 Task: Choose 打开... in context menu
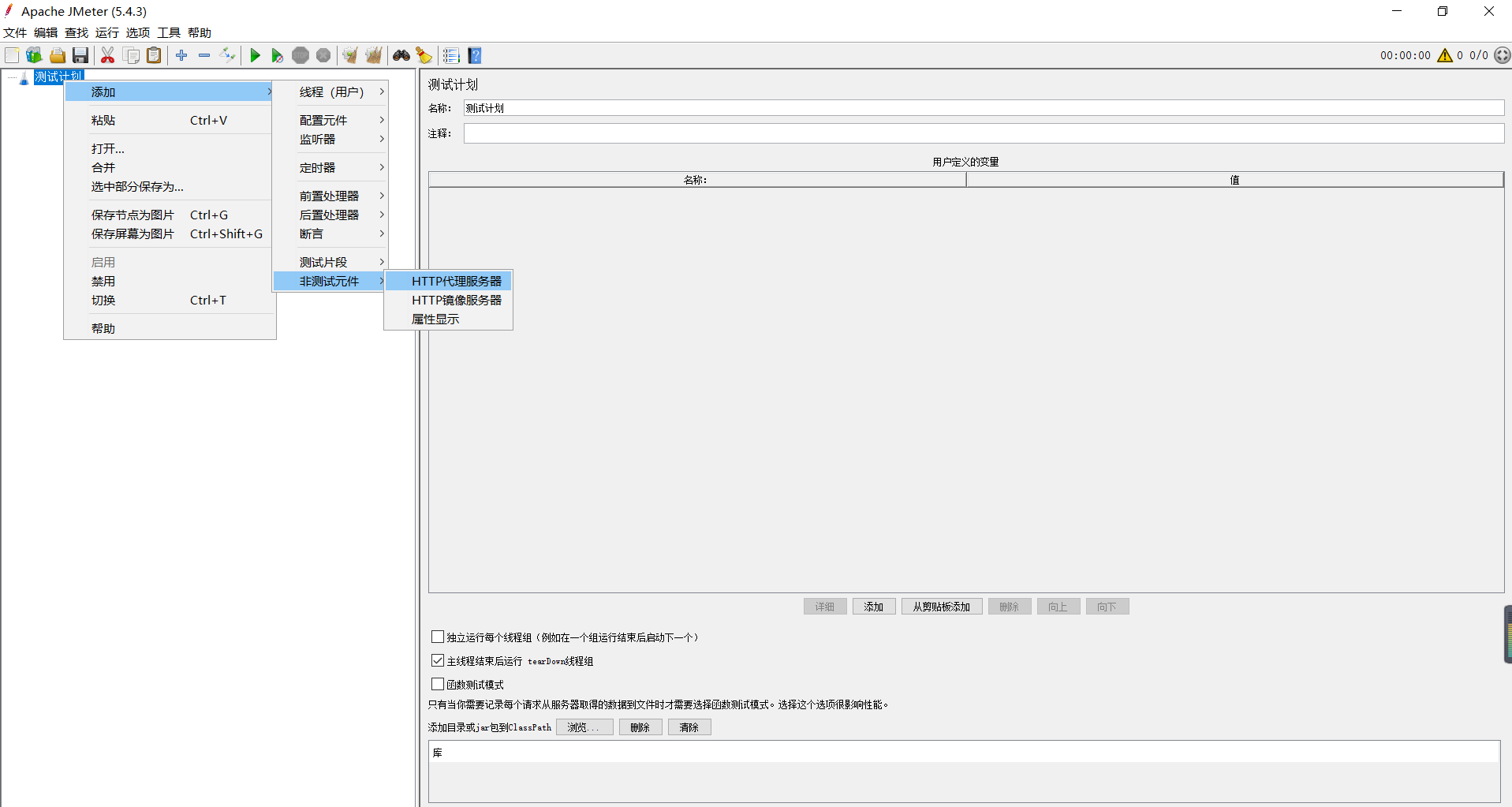point(170,148)
